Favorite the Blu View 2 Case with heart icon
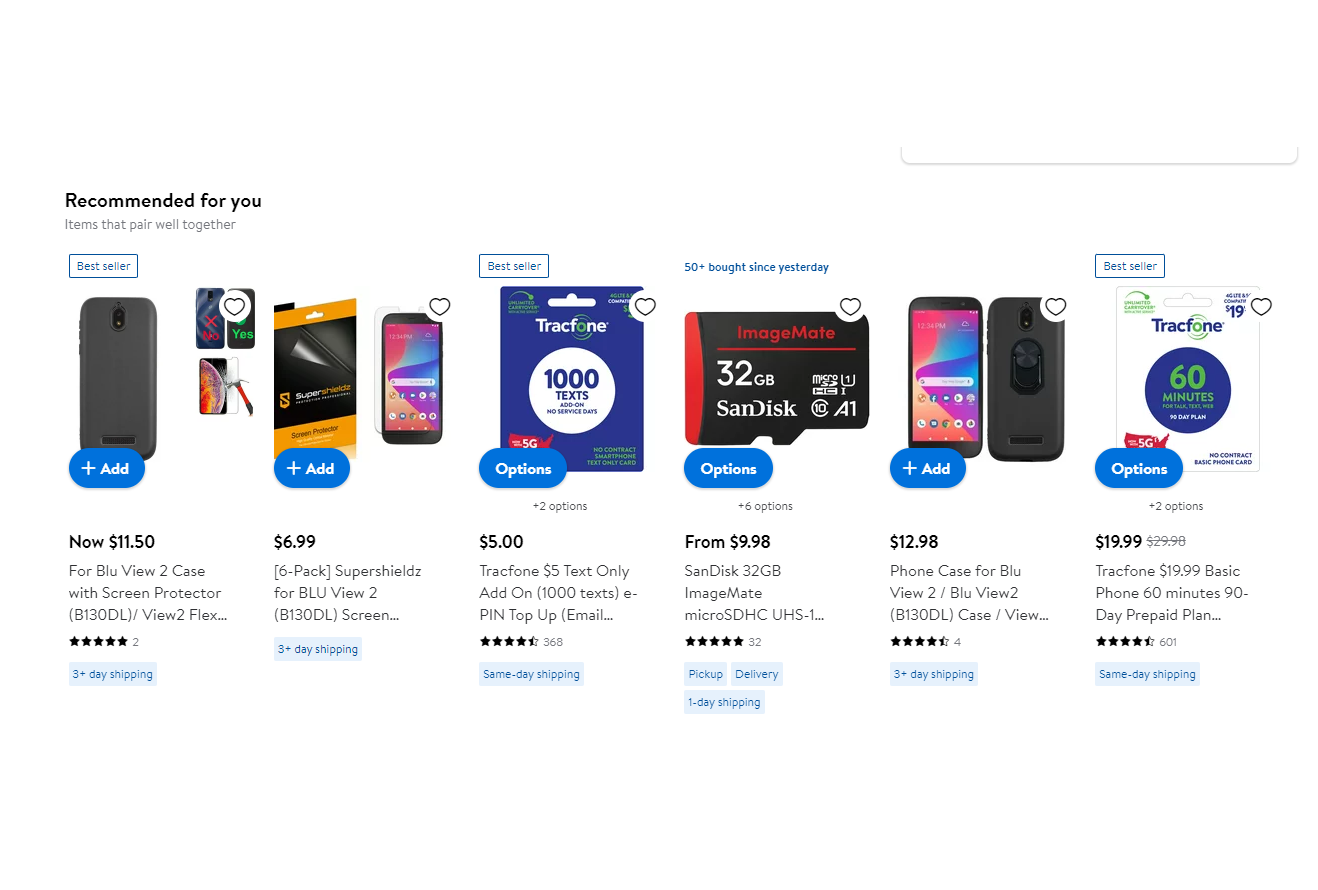1318x890 pixels. (x=234, y=307)
